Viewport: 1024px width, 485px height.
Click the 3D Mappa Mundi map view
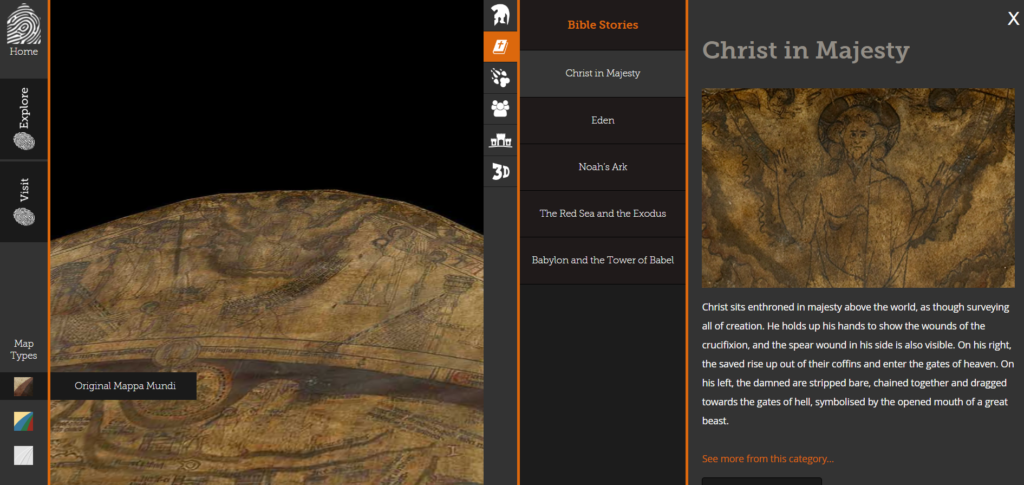point(266,242)
